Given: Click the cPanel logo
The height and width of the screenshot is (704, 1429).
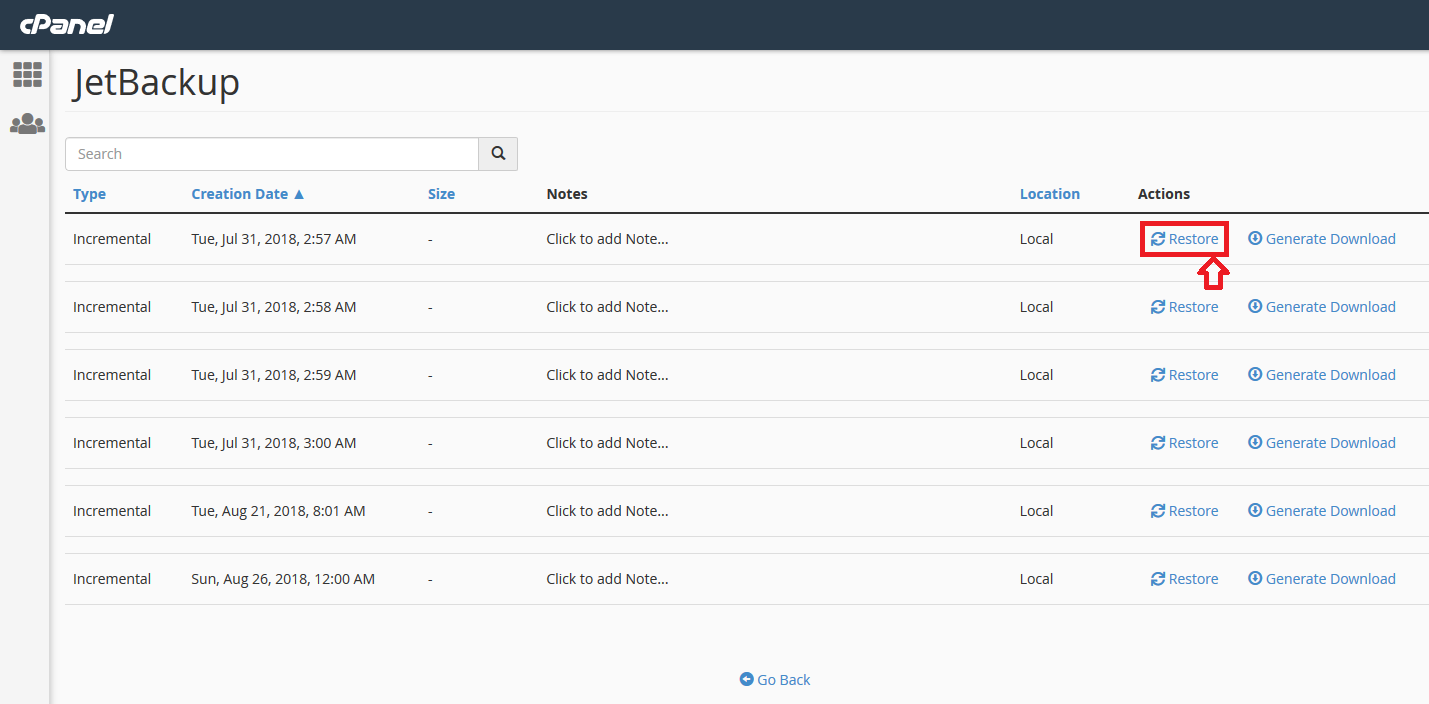Looking at the screenshot, I should click(x=67, y=24).
